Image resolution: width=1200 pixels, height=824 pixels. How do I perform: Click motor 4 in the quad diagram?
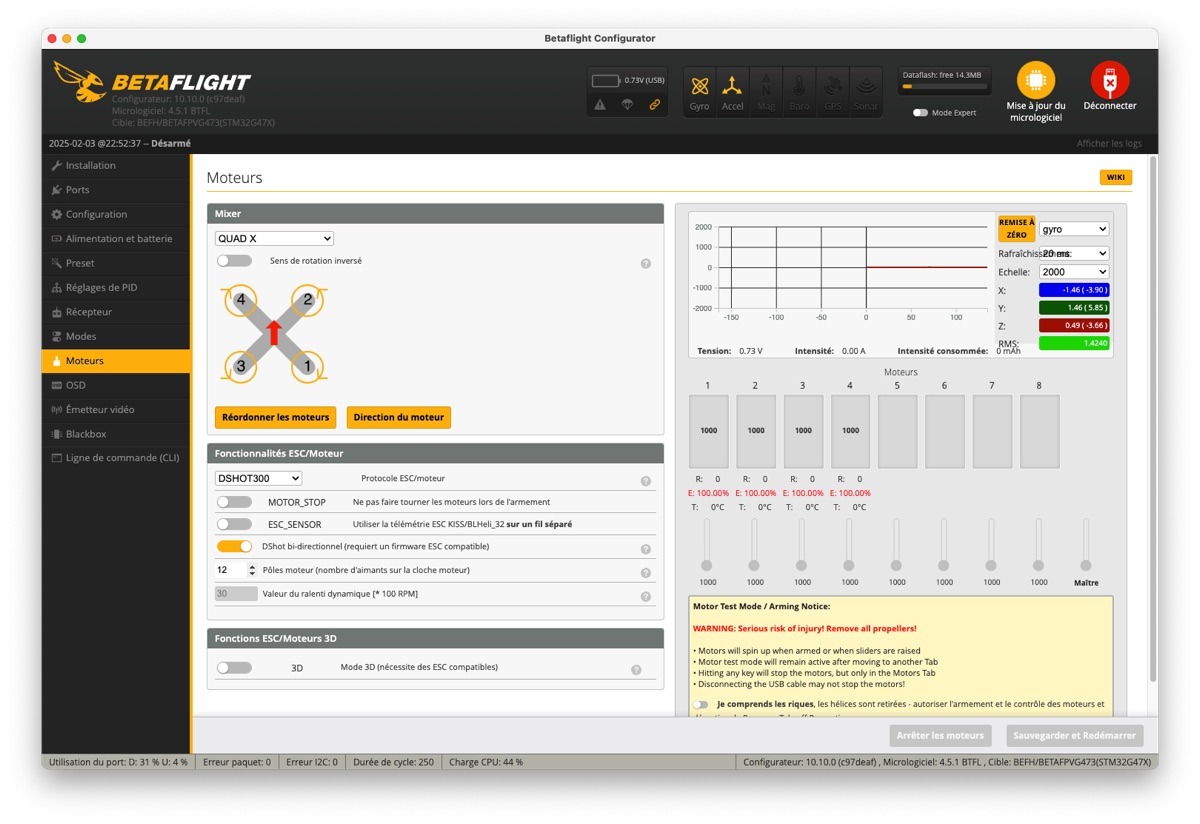pos(240,299)
